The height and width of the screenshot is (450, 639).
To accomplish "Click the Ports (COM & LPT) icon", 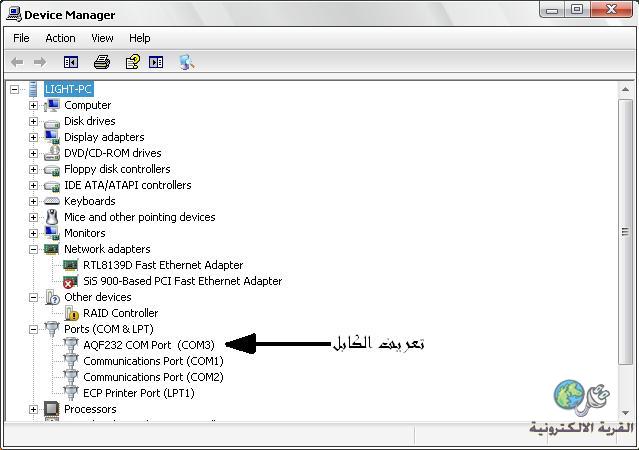I will (x=52, y=329).
